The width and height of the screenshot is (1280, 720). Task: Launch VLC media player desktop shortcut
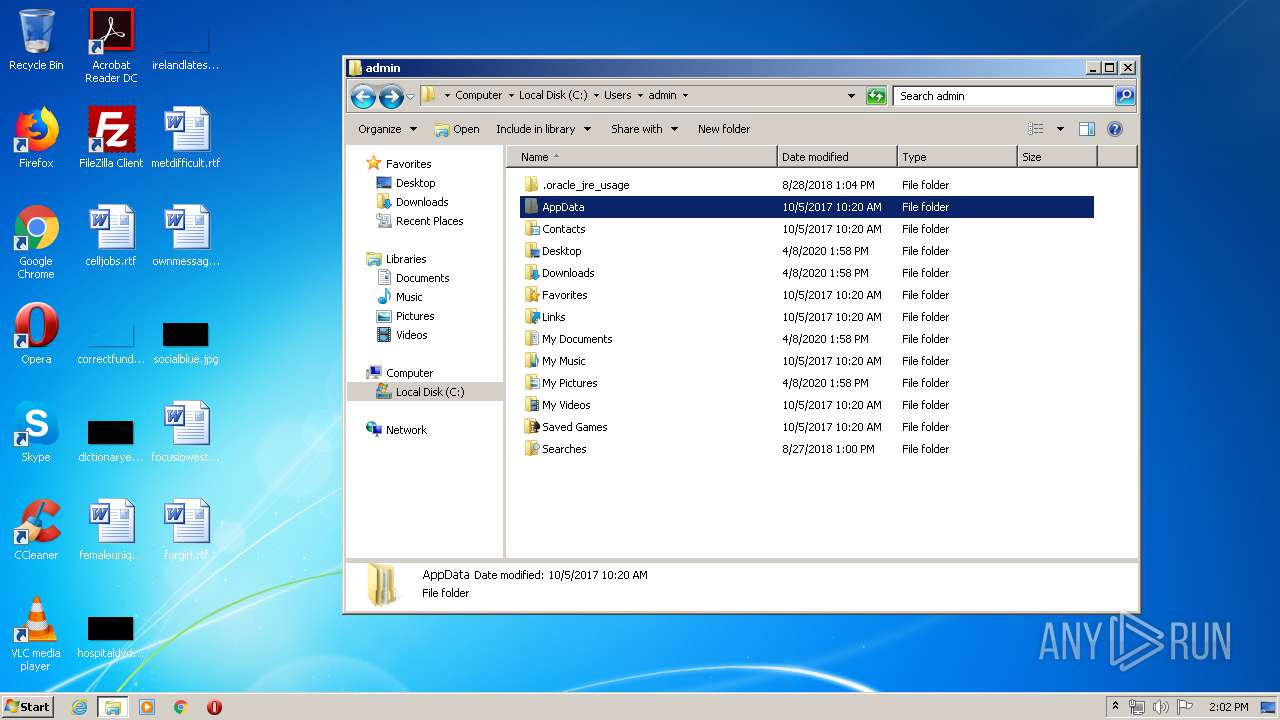[36, 634]
